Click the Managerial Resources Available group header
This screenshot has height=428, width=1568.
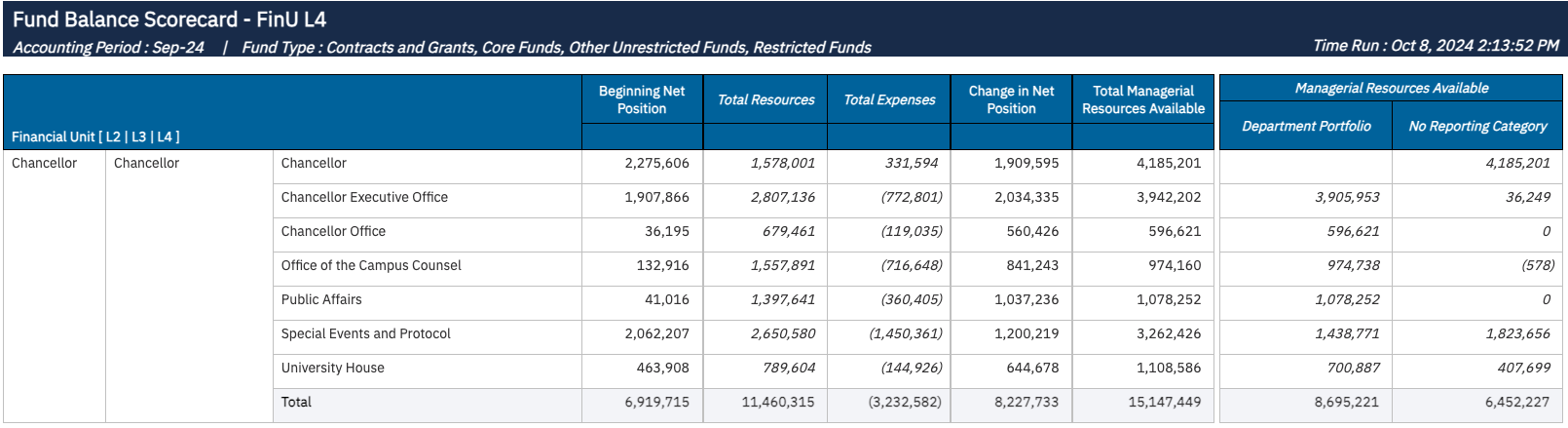(x=1391, y=88)
